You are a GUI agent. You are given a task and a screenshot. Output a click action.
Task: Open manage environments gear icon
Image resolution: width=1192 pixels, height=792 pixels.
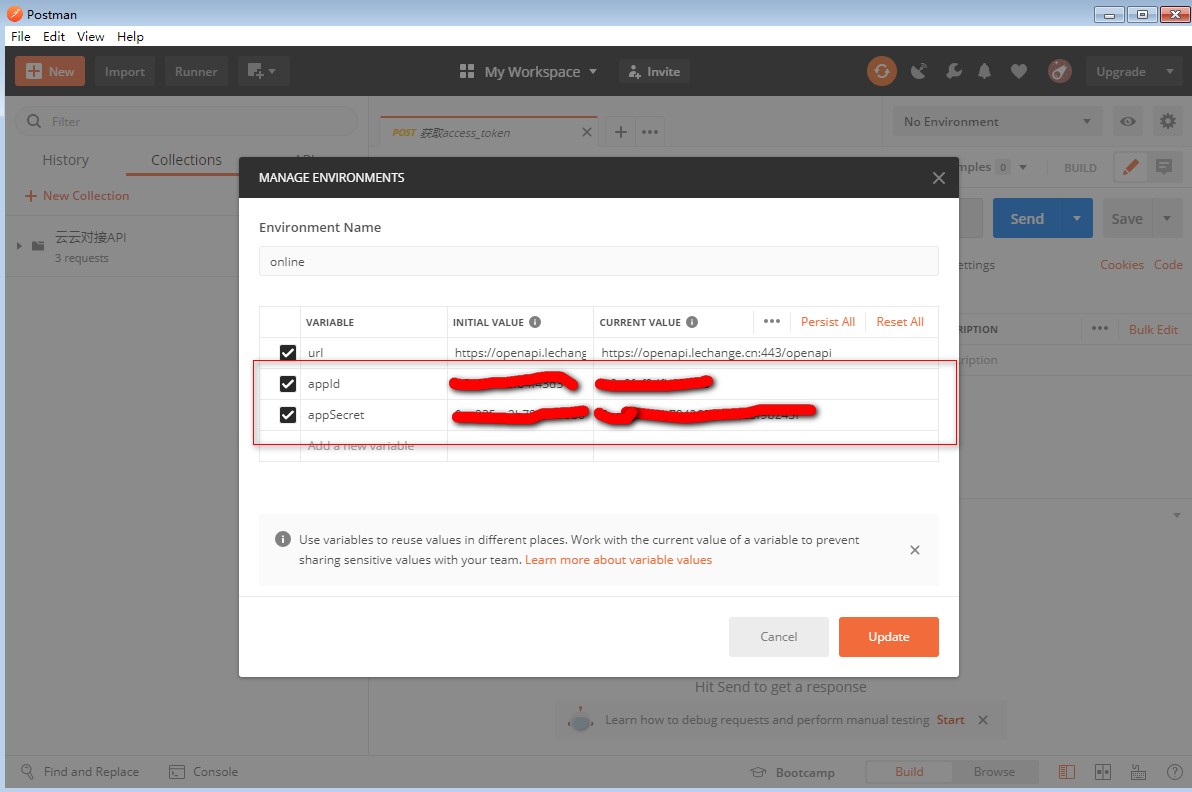click(x=1167, y=121)
